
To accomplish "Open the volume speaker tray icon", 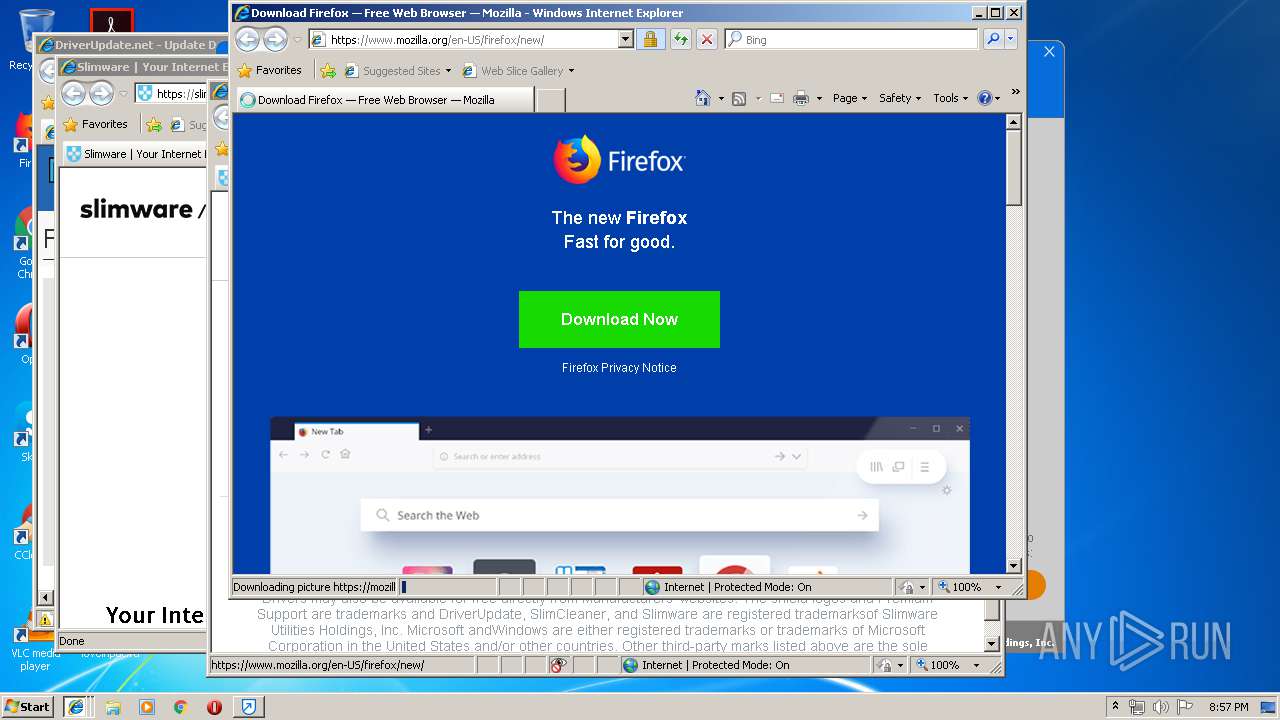I will coord(1160,706).
